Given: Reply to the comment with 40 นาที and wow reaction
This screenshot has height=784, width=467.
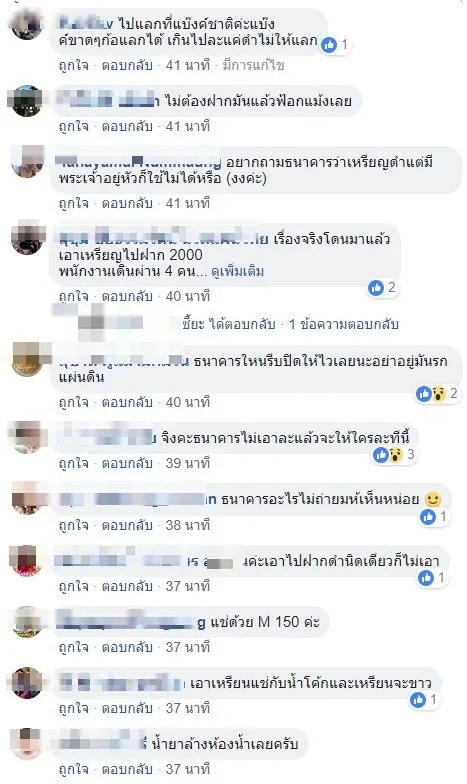Looking at the screenshot, I should (x=127, y=402).
